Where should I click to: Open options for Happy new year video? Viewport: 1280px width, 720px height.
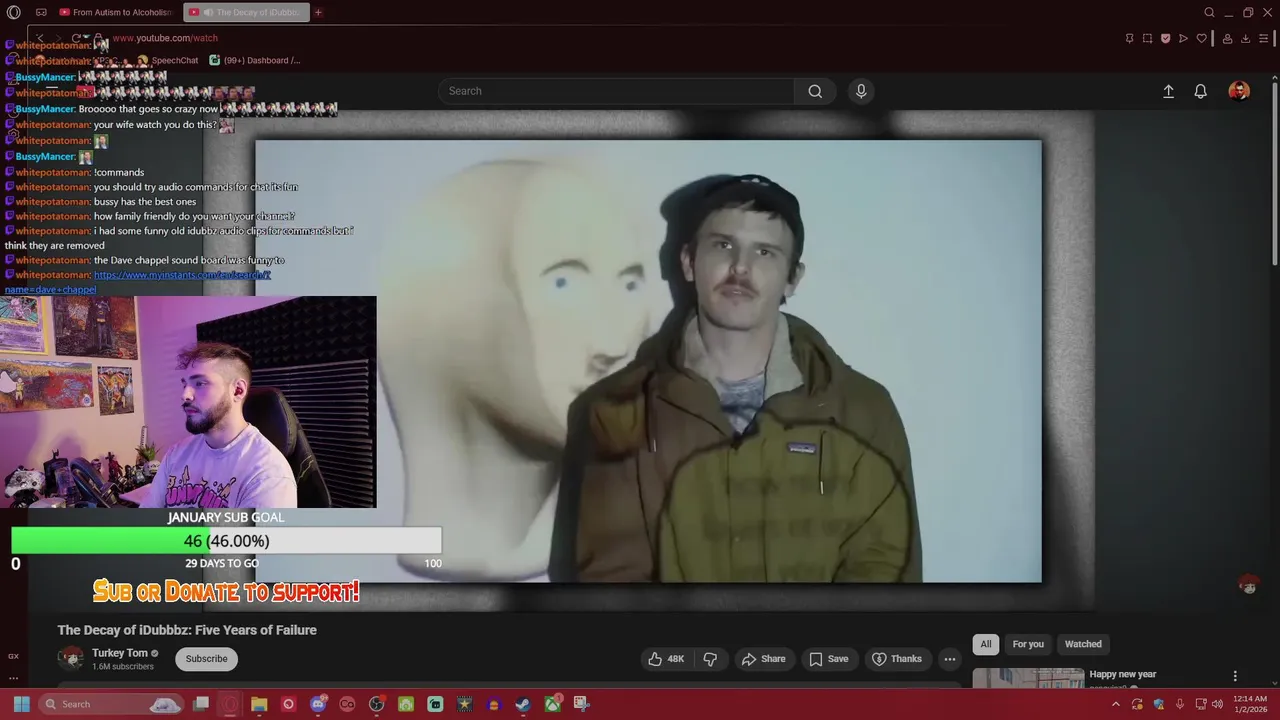pyautogui.click(x=1235, y=676)
